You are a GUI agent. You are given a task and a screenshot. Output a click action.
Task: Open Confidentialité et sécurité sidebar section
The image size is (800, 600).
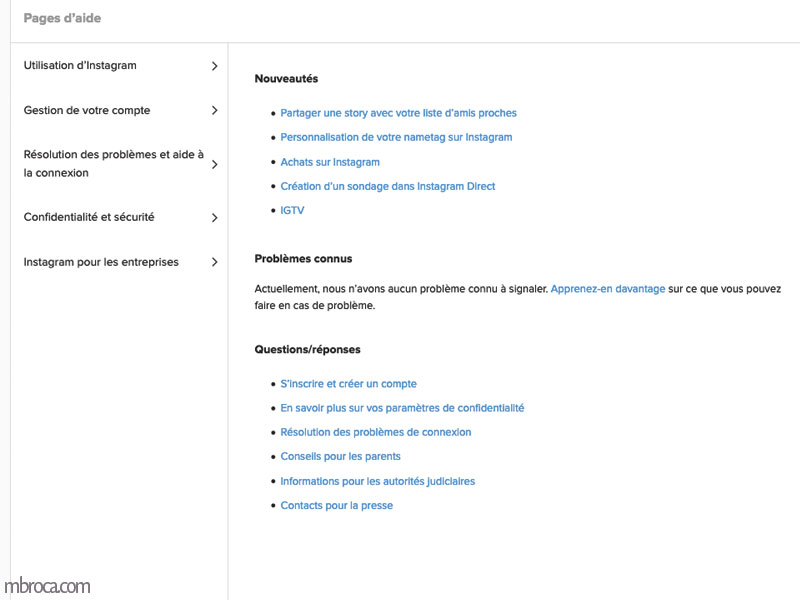tap(89, 217)
